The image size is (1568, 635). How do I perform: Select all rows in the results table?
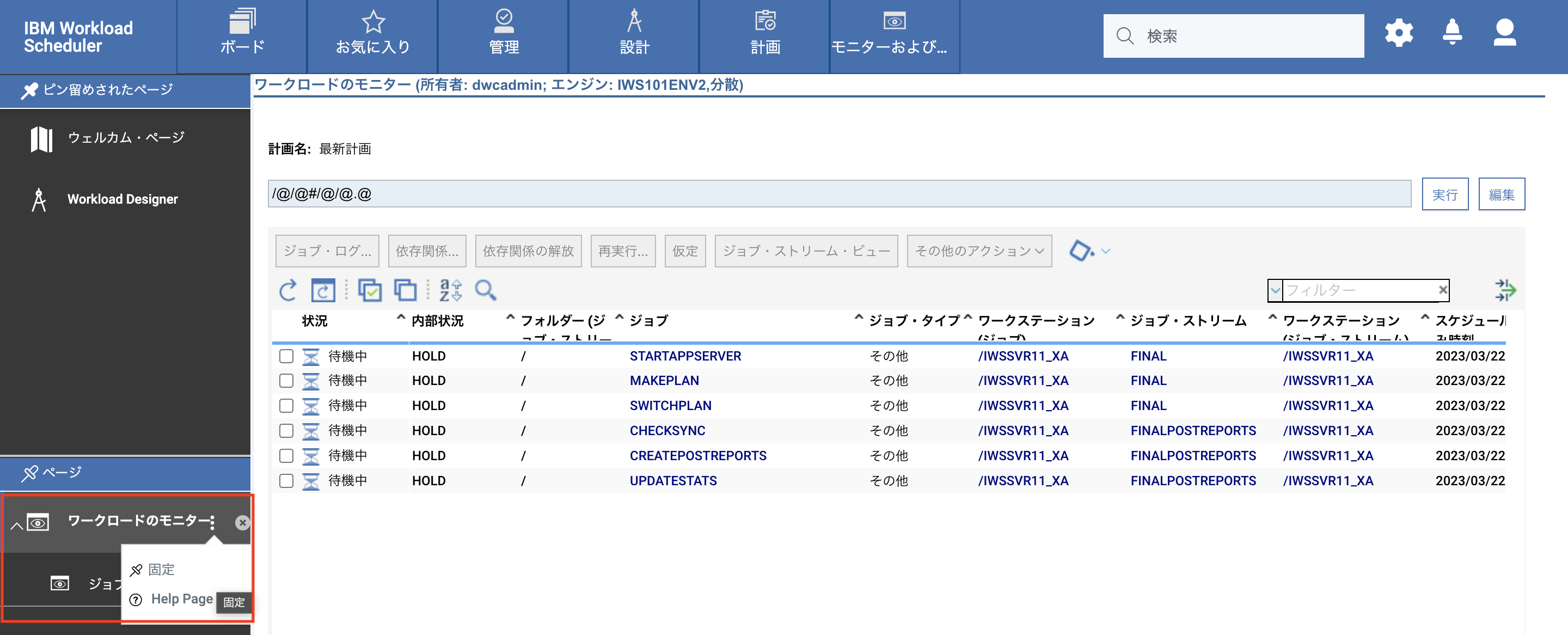click(x=370, y=290)
